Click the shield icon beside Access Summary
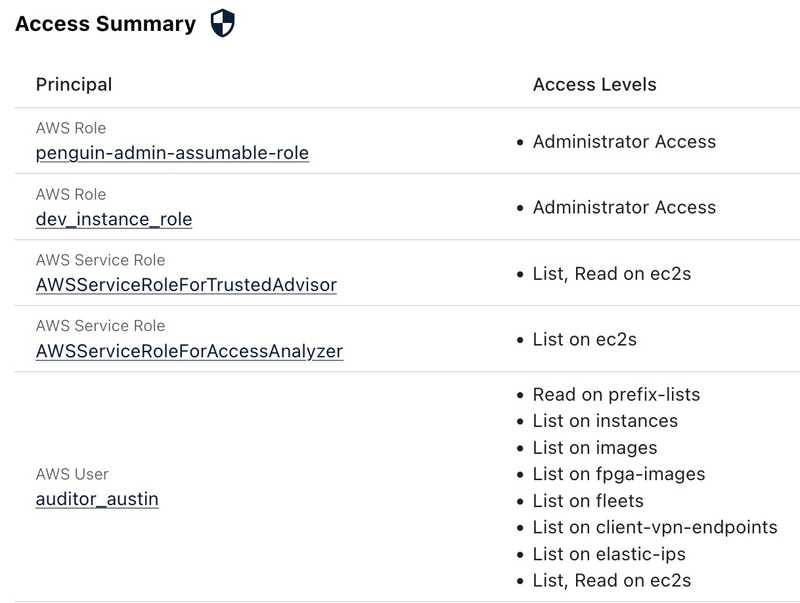800x603 pixels. 223,24
